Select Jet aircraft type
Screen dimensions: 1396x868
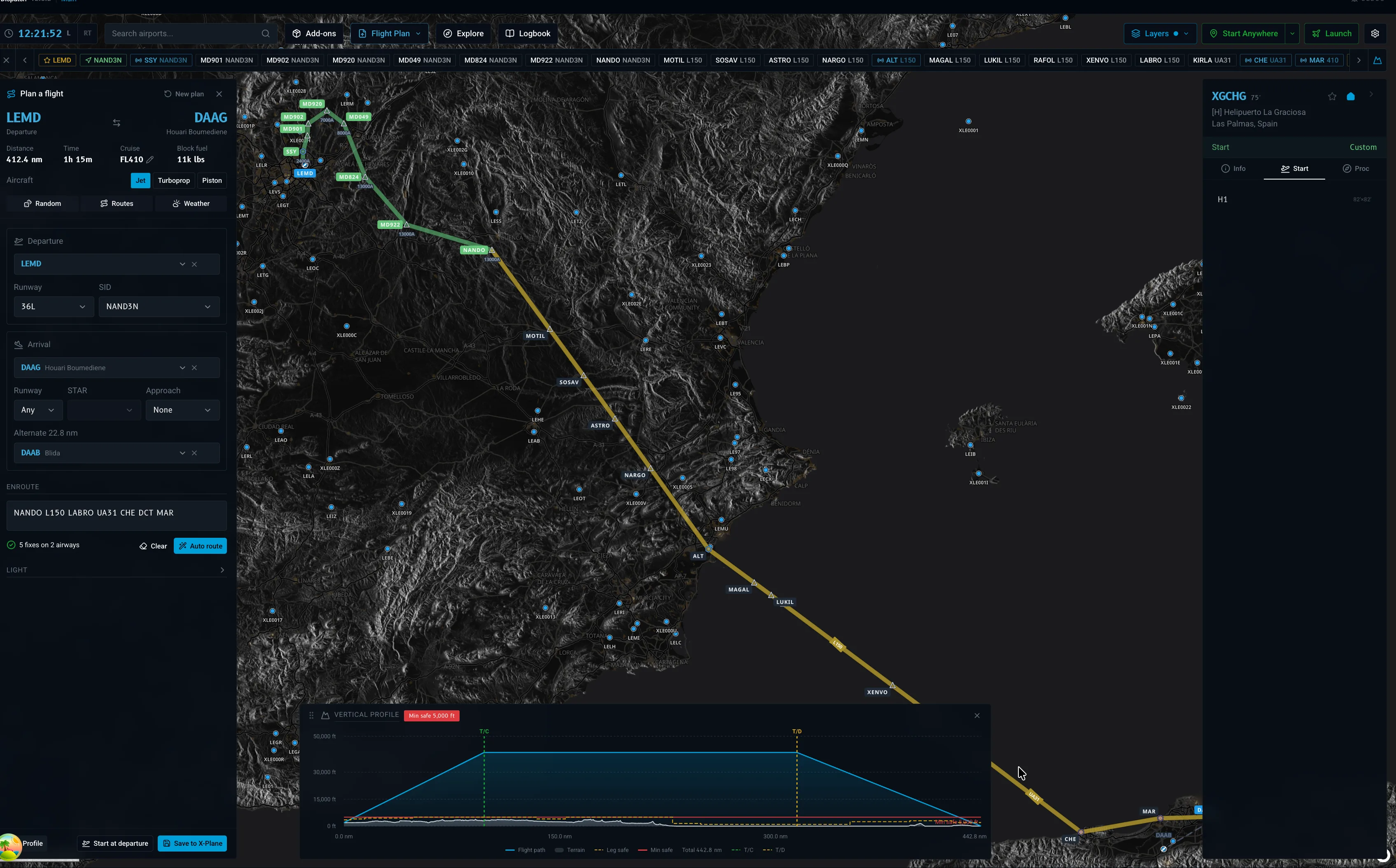[x=141, y=180]
